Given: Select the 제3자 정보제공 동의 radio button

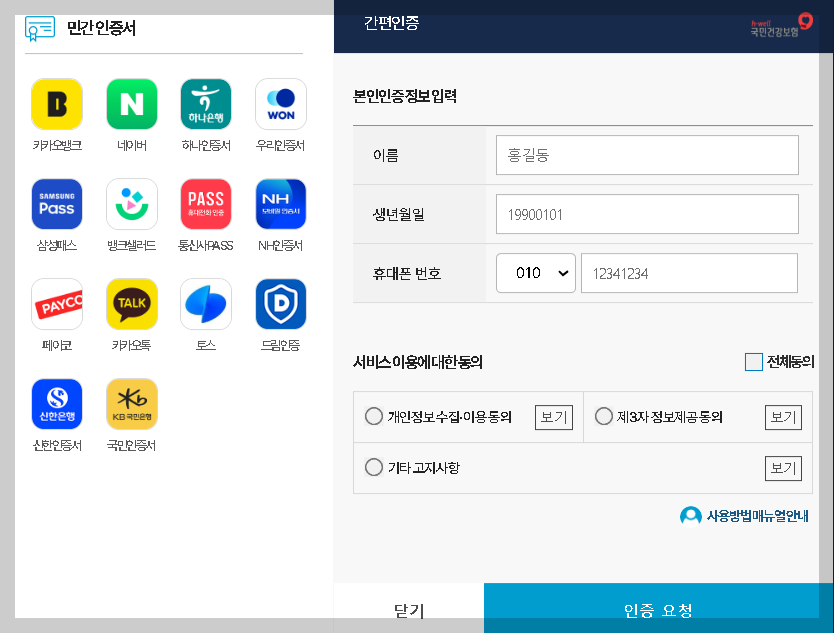Looking at the screenshot, I should (604, 417).
